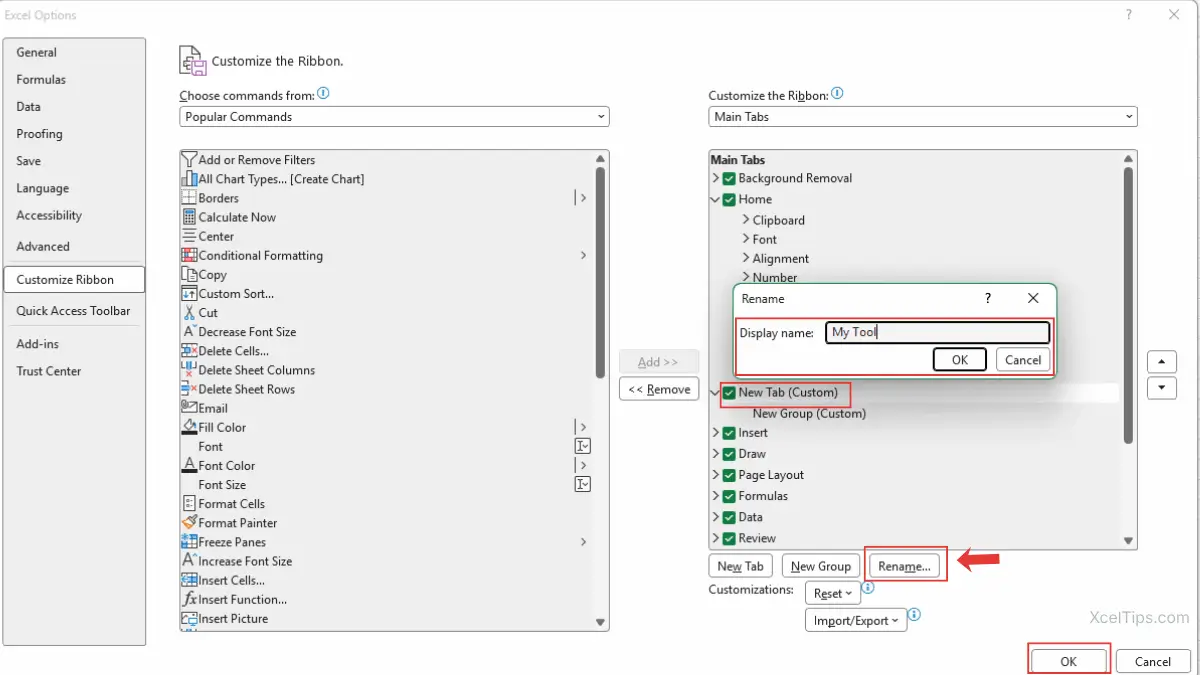The image size is (1200, 675).
Task: Click the Add or Remove Filters icon
Action: (x=189, y=160)
